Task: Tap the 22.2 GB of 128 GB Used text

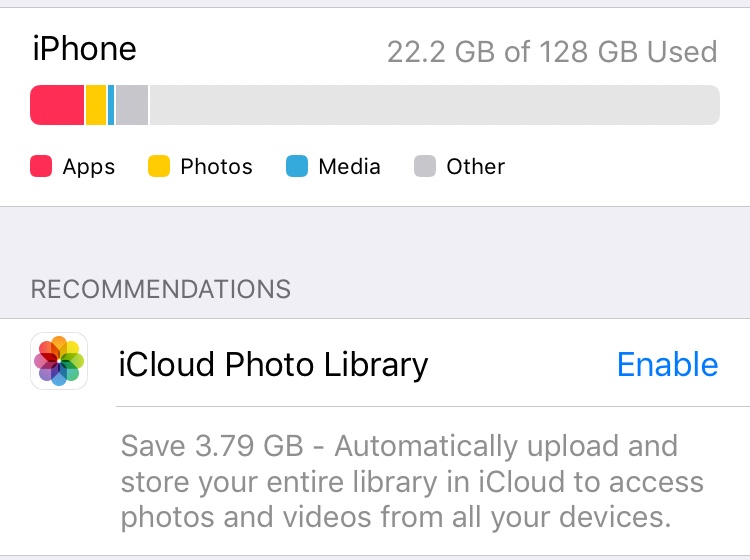Action: [x=552, y=52]
